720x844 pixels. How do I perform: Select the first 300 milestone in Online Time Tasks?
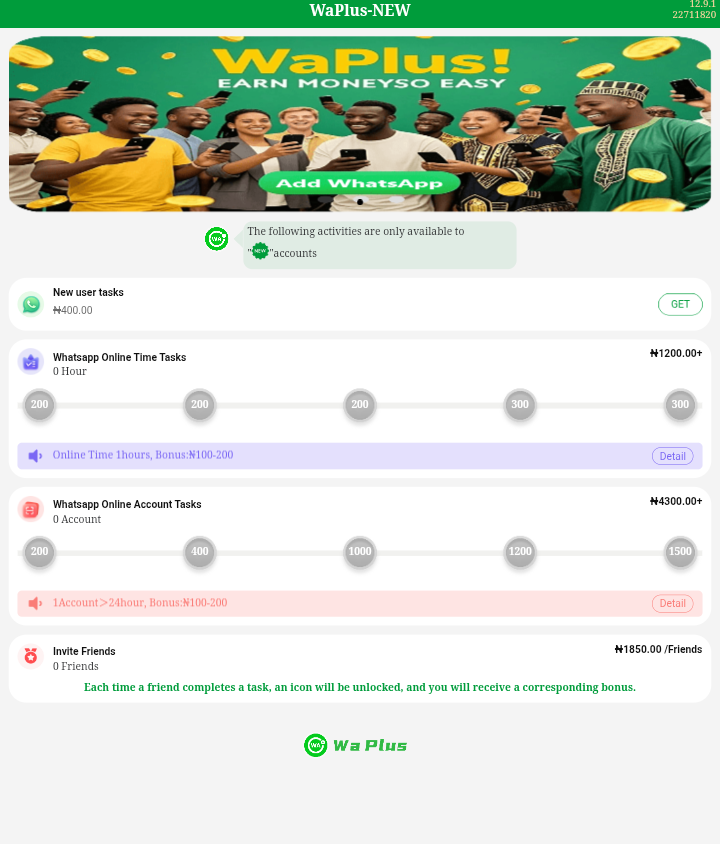point(520,404)
